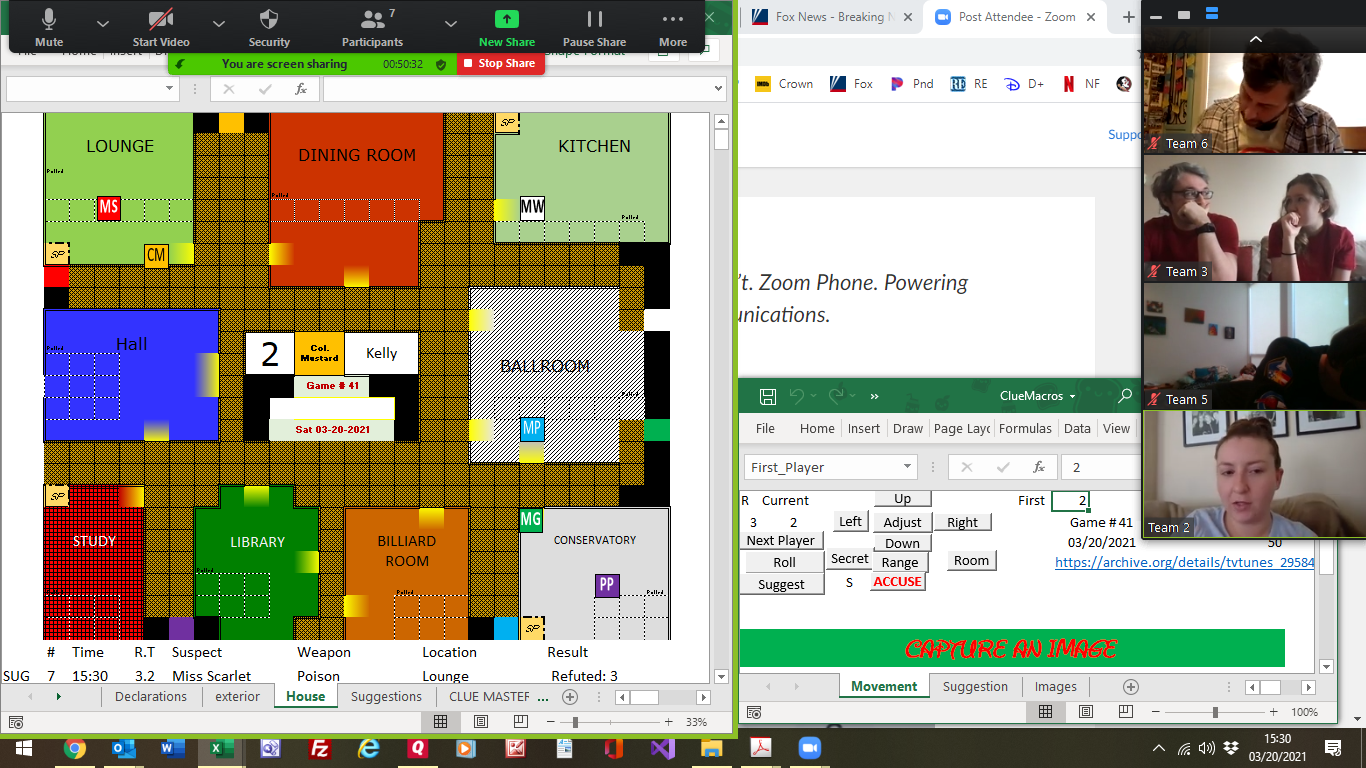Viewport: 1366px width, 768px height.
Task: Open the NF Netflix bookmark
Action: 1082,84
